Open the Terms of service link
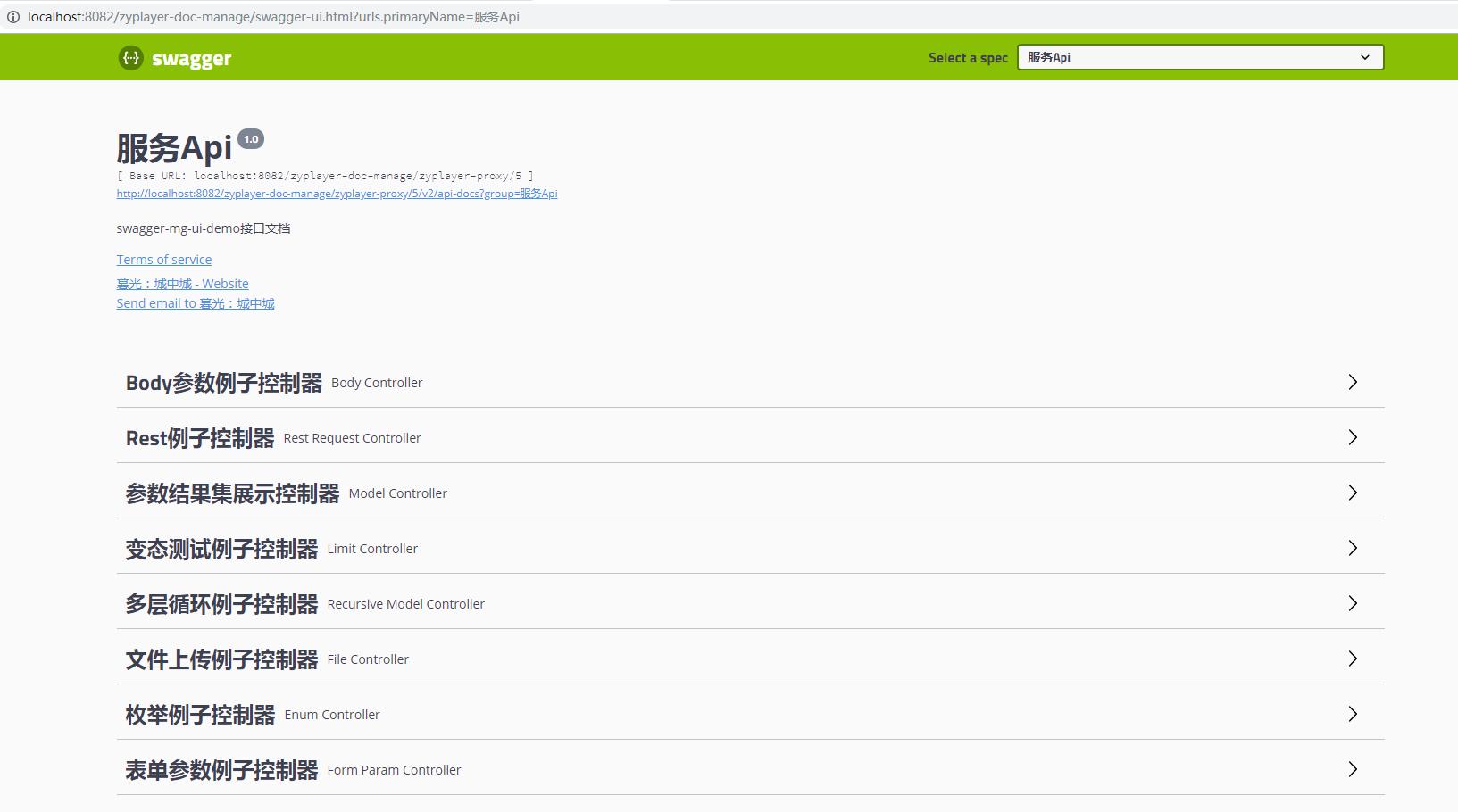Viewport: 1458px width, 812px height. 164,260
